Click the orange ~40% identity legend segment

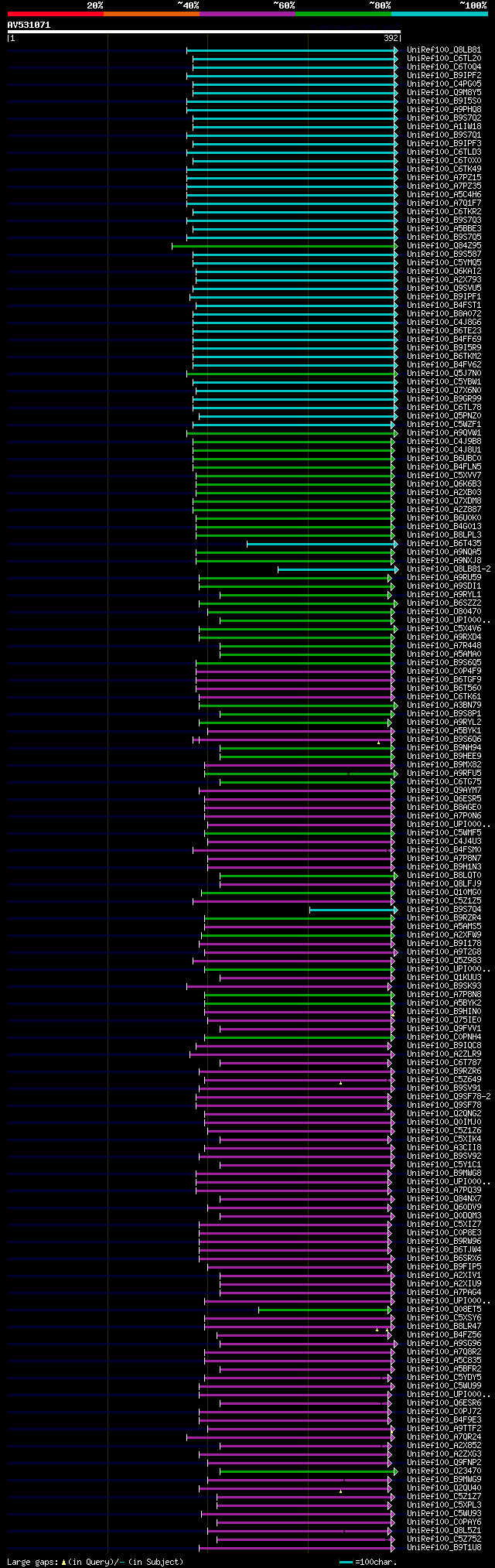pos(151,14)
